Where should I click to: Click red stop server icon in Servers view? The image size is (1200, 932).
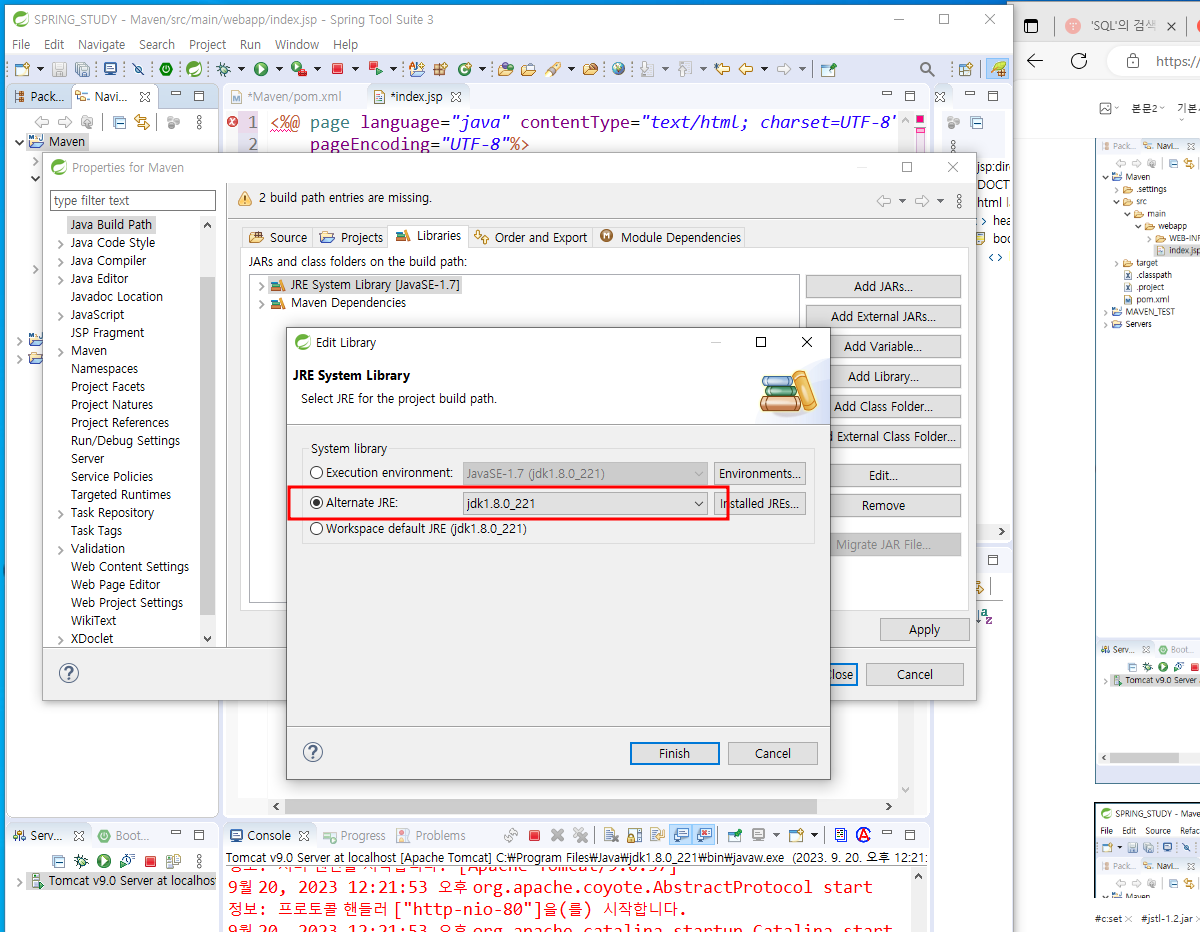pos(150,860)
